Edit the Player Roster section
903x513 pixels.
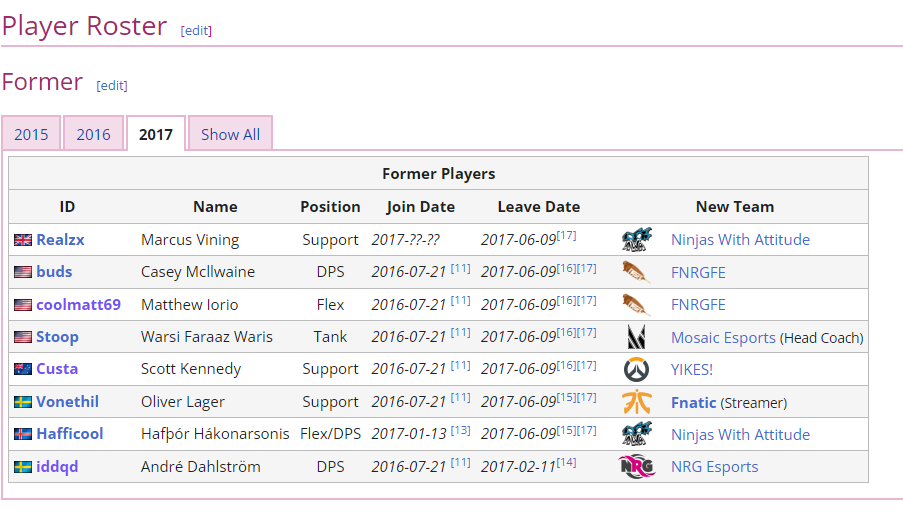click(196, 30)
